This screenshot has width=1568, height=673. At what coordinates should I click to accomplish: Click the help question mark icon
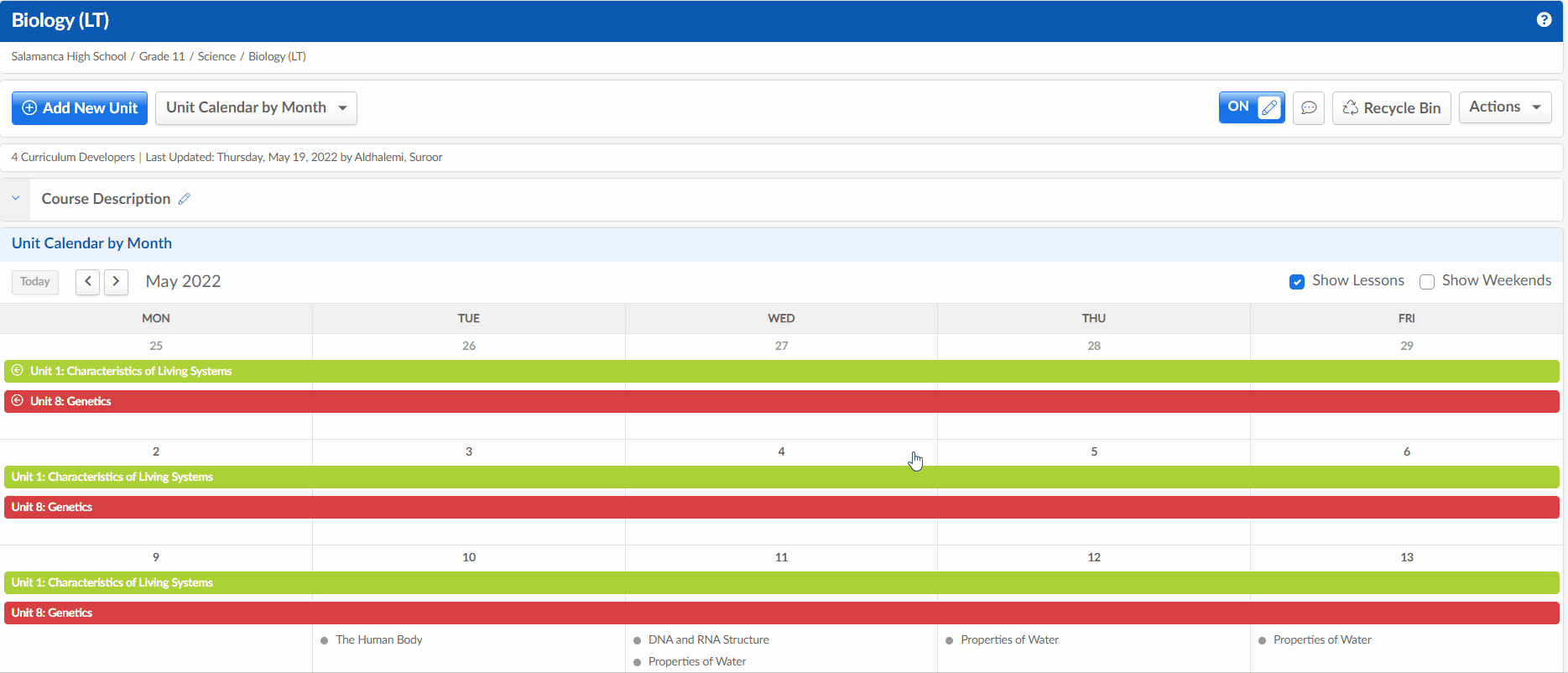tap(1544, 19)
